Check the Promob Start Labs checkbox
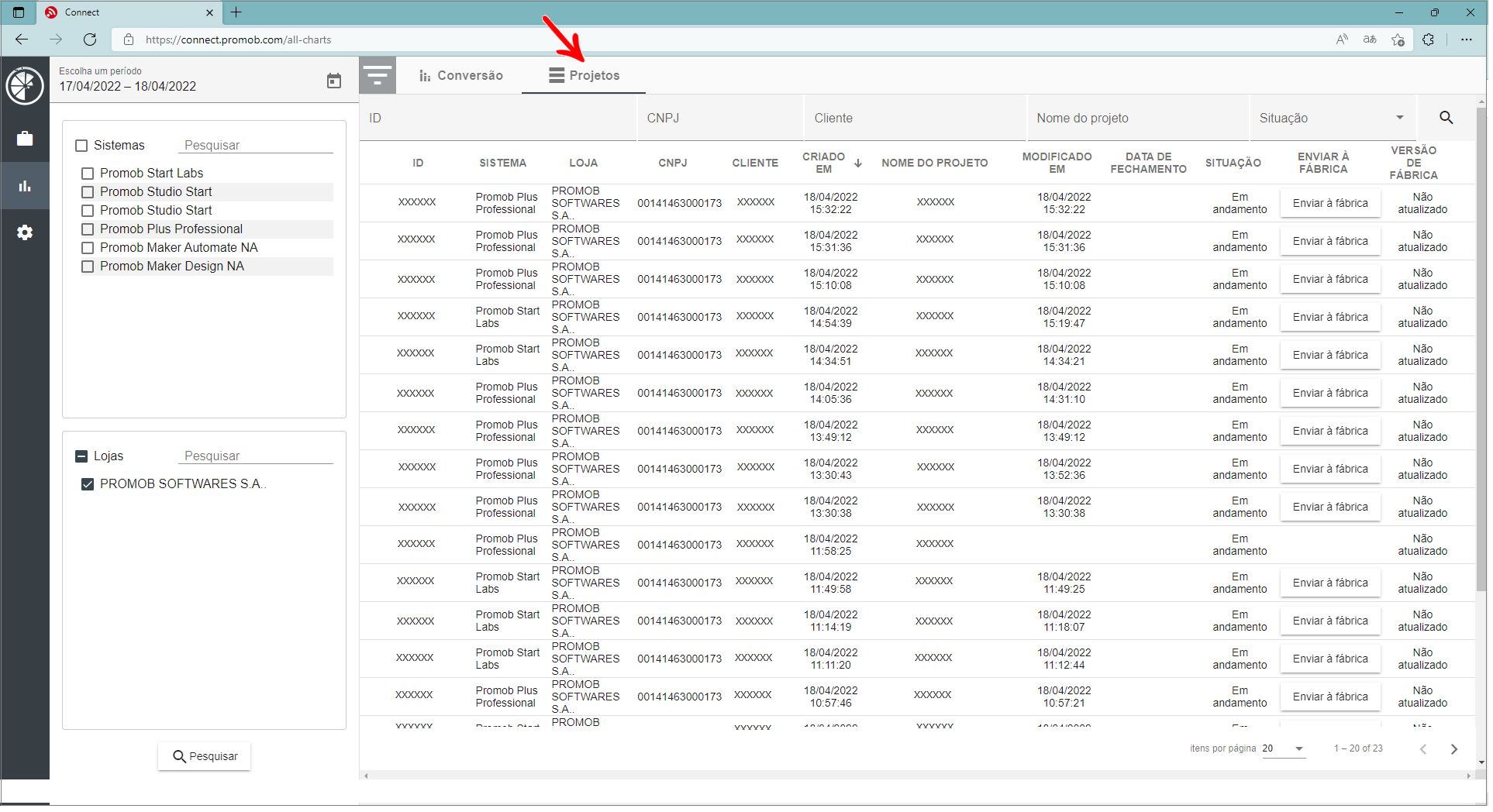The image size is (1493, 812). [88, 174]
